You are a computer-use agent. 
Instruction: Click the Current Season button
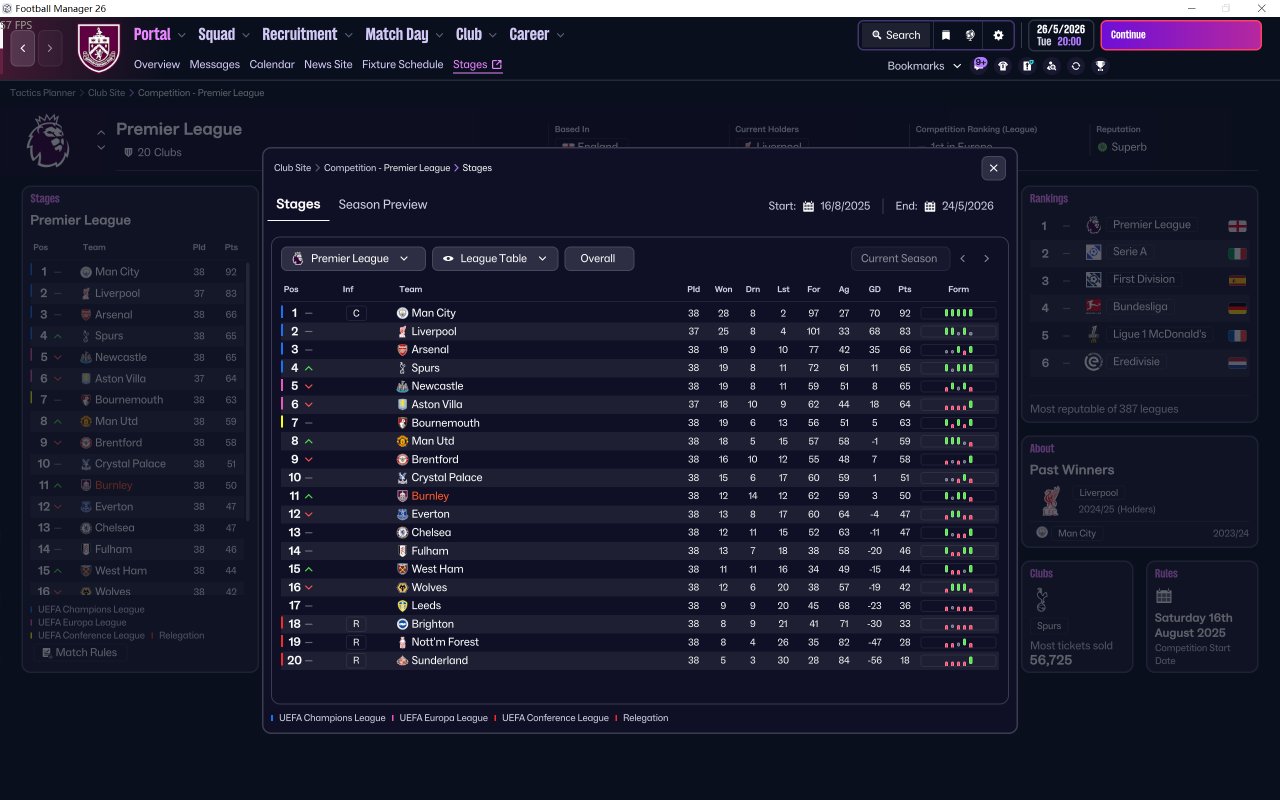point(899,259)
